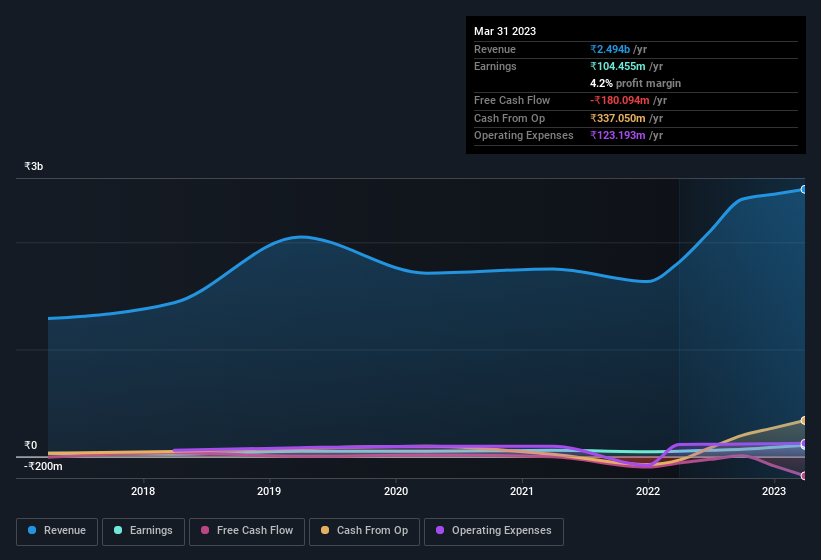
Task: Toggle the Operating Expenses legend button
Action: coord(494,532)
